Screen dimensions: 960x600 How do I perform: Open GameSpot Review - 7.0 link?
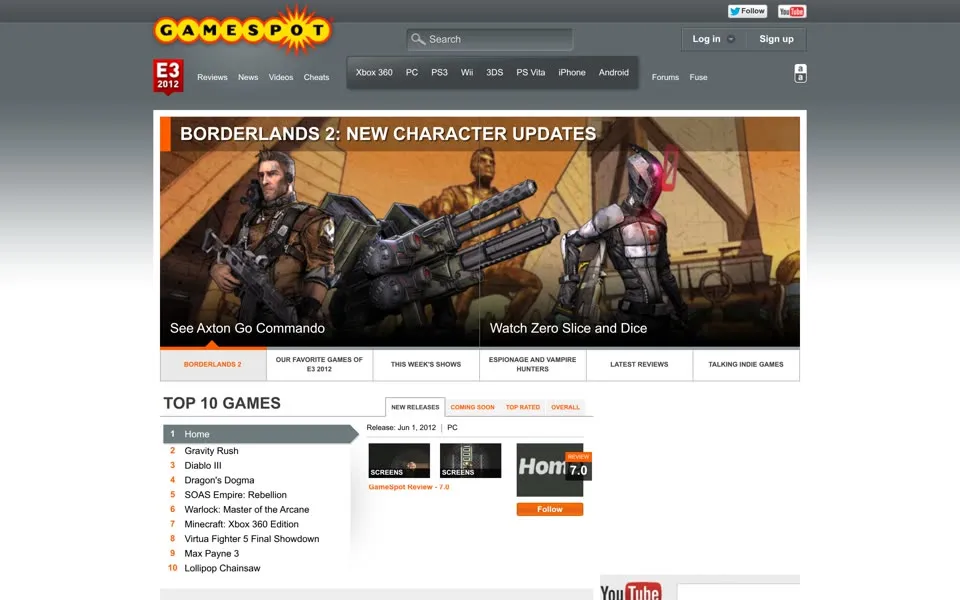tap(409, 487)
